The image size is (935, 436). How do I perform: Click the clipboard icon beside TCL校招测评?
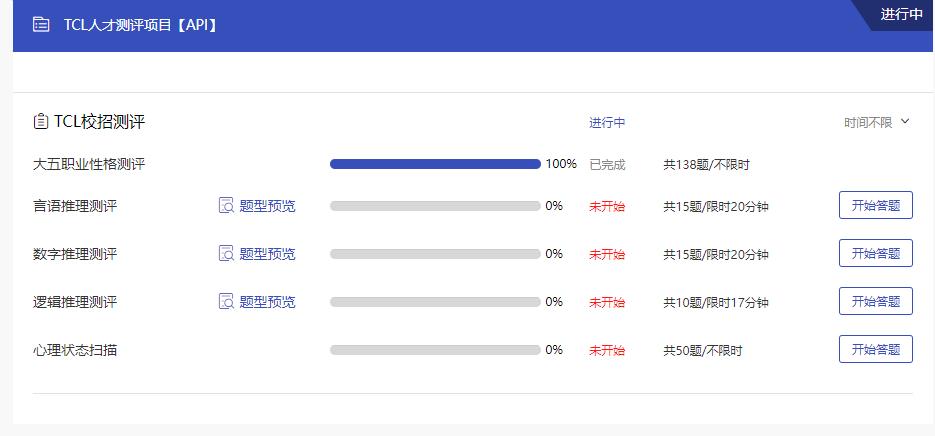(x=40, y=122)
